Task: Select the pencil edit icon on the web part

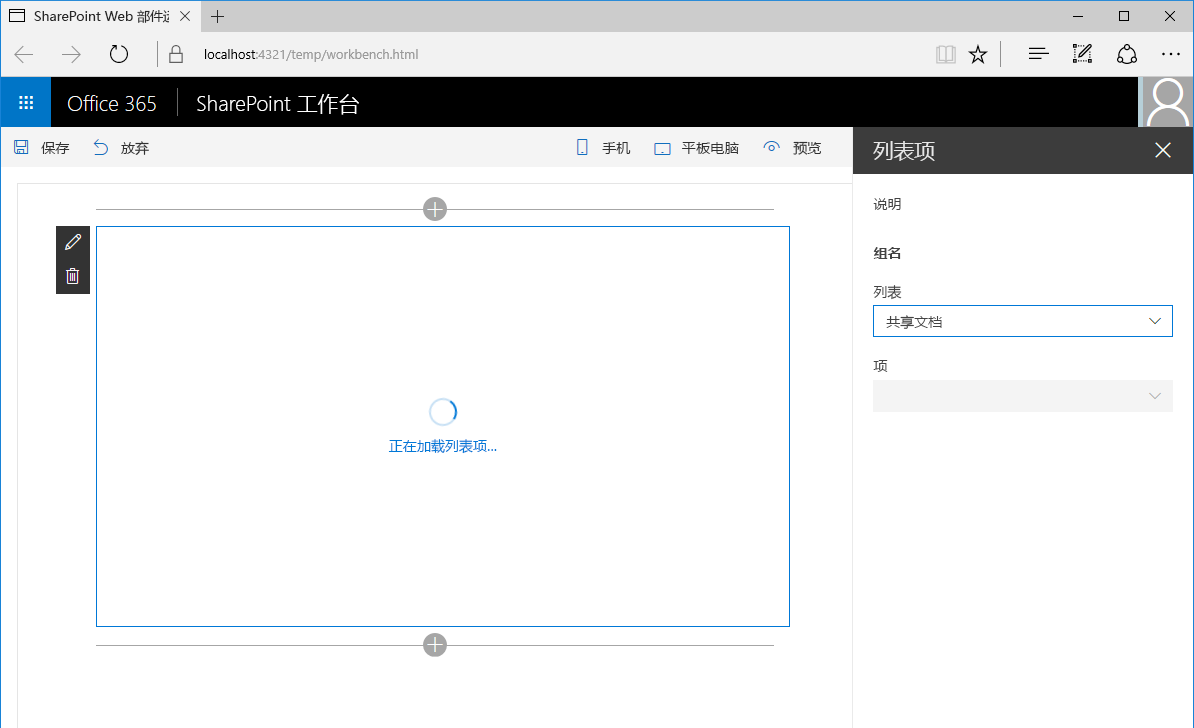Action: (x=72, y=241)
